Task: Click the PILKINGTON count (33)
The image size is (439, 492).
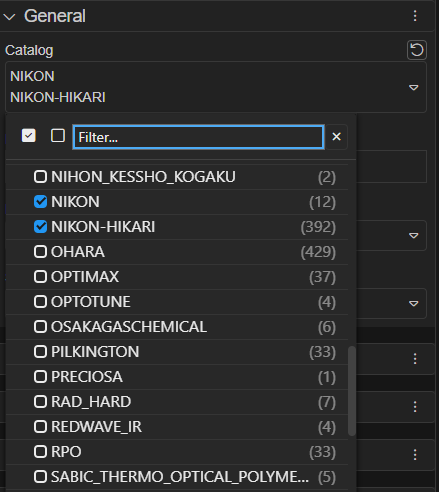Action: 322,352
